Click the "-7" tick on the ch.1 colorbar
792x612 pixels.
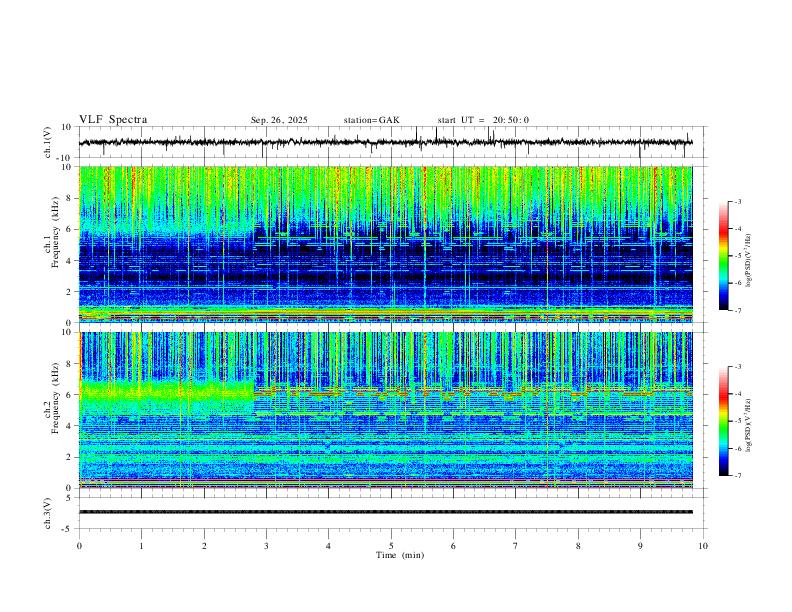[x=737, y=310]
